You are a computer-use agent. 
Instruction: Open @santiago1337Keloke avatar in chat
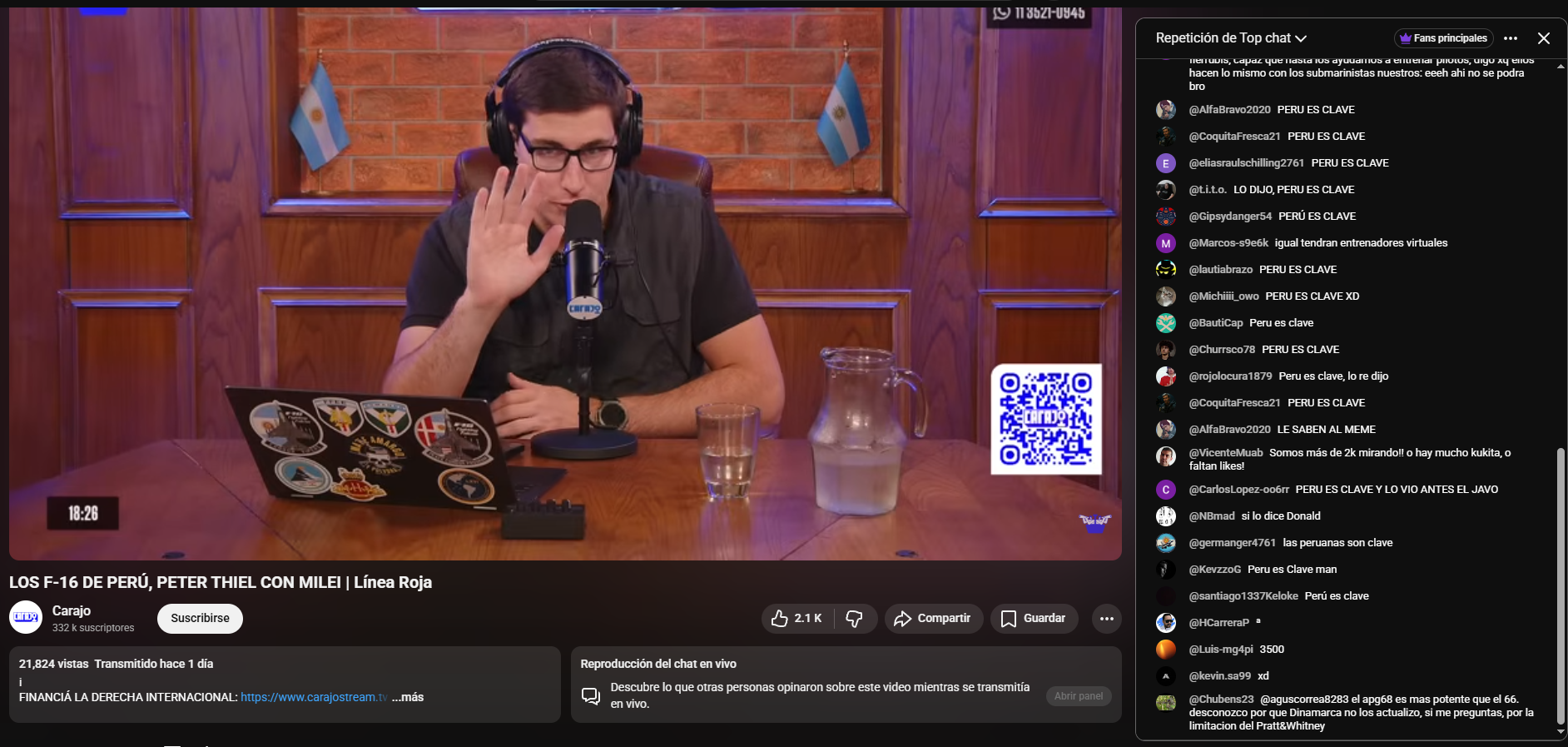coord(1166,596)
